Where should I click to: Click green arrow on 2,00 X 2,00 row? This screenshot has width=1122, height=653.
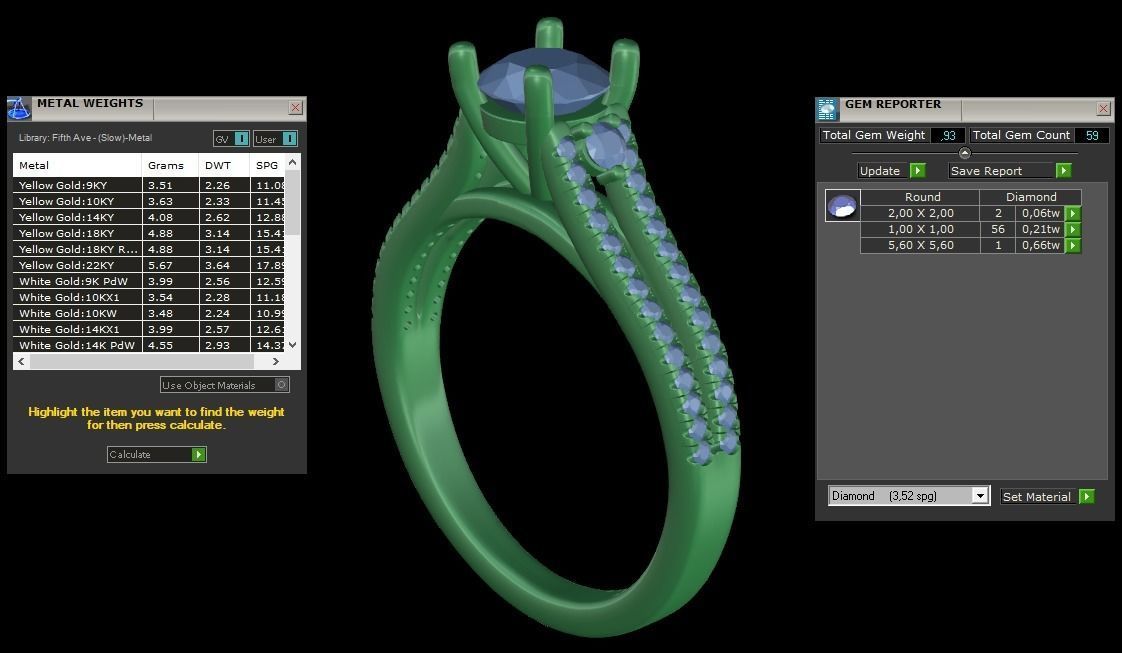point(1073,213)
